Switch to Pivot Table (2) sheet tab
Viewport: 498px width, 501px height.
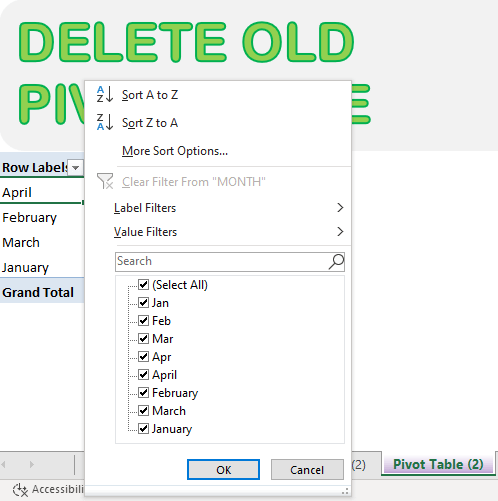click(x=438, y=464)
